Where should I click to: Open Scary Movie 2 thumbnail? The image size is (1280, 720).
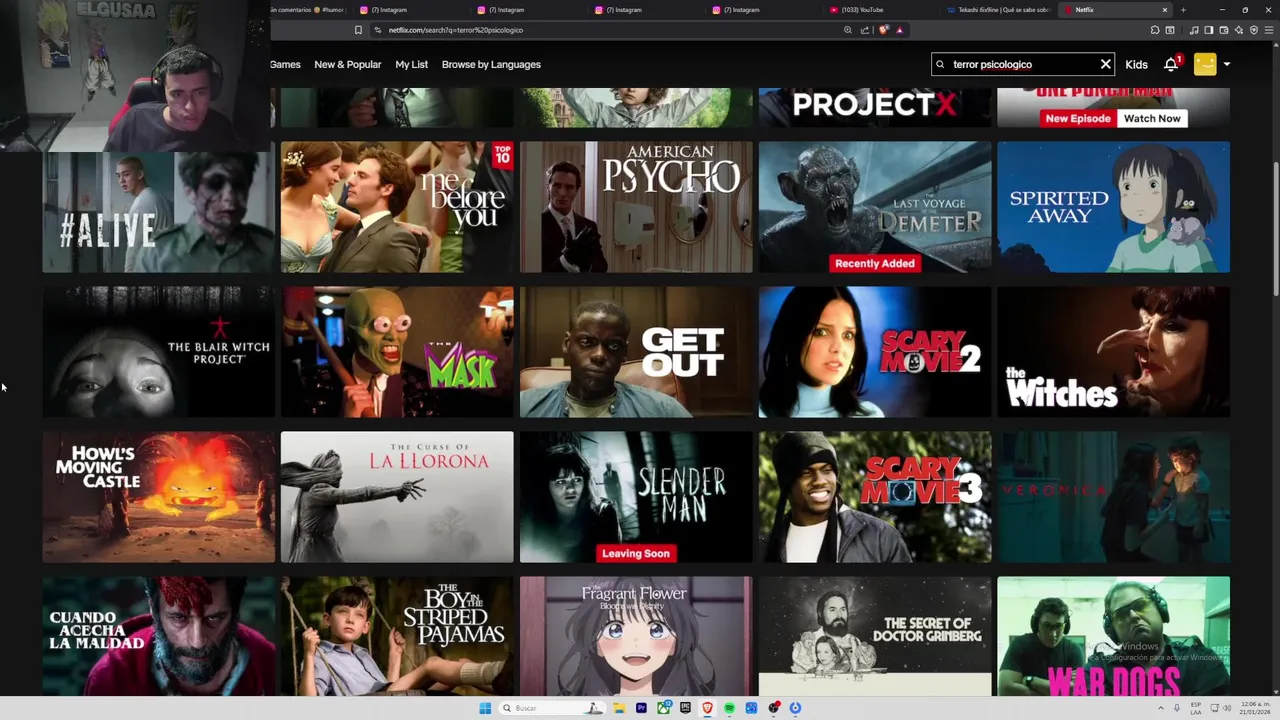(x=875, y=352)
